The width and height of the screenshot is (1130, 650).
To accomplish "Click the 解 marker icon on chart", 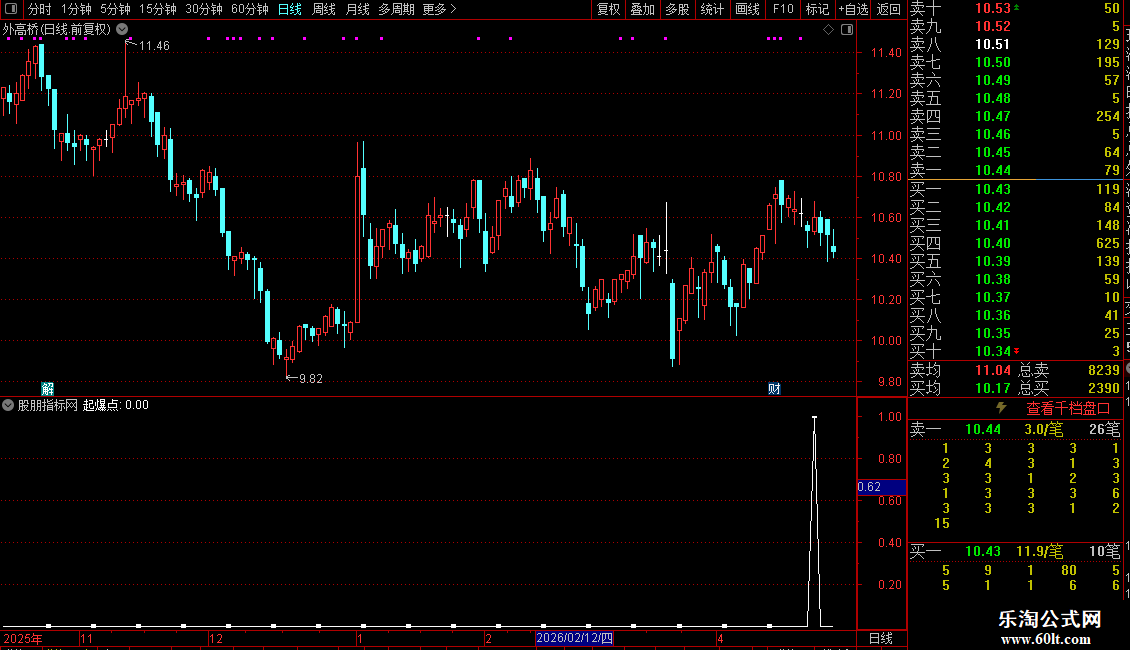I will pyautogui.click(x=48, y=389).
